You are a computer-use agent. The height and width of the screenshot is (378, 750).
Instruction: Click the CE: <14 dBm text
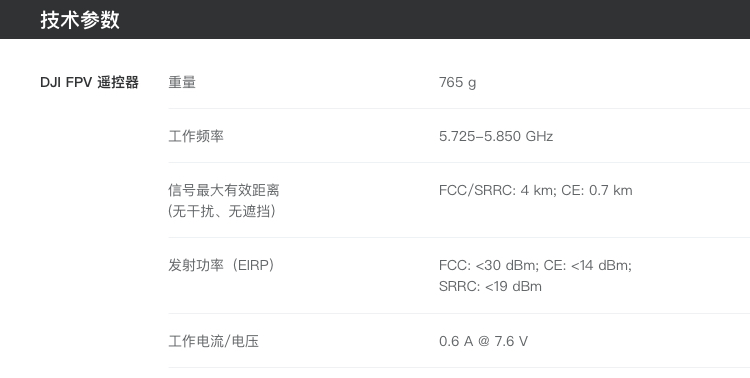click(587, 265)
